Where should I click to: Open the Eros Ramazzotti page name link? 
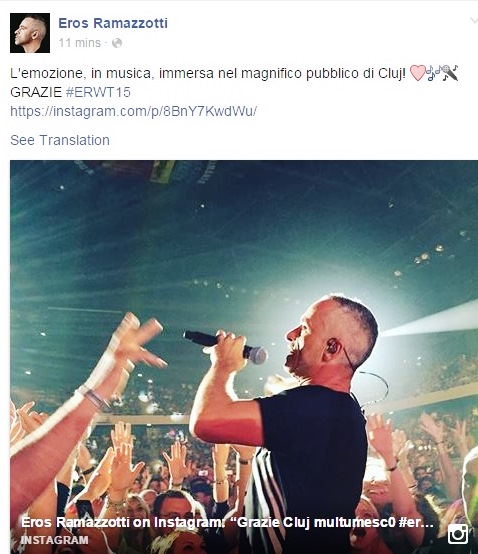(x=113, y=23)
